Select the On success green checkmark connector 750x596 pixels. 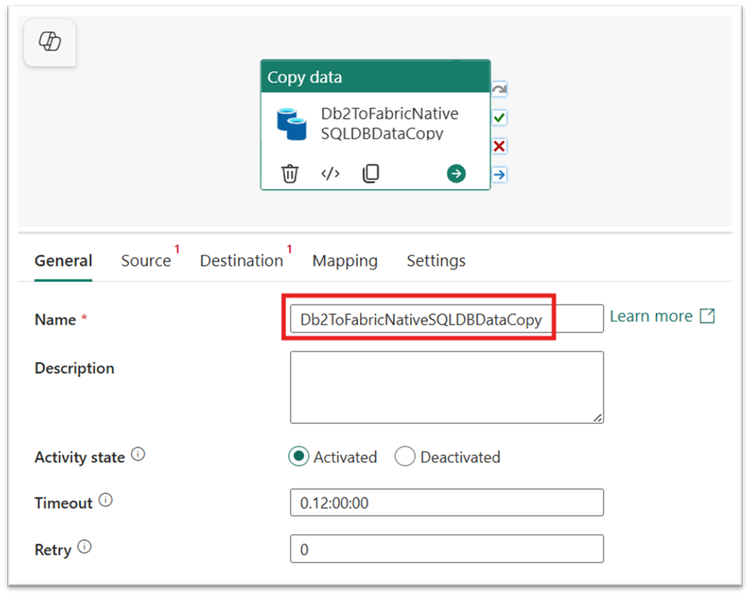click(x=499, y=118)
